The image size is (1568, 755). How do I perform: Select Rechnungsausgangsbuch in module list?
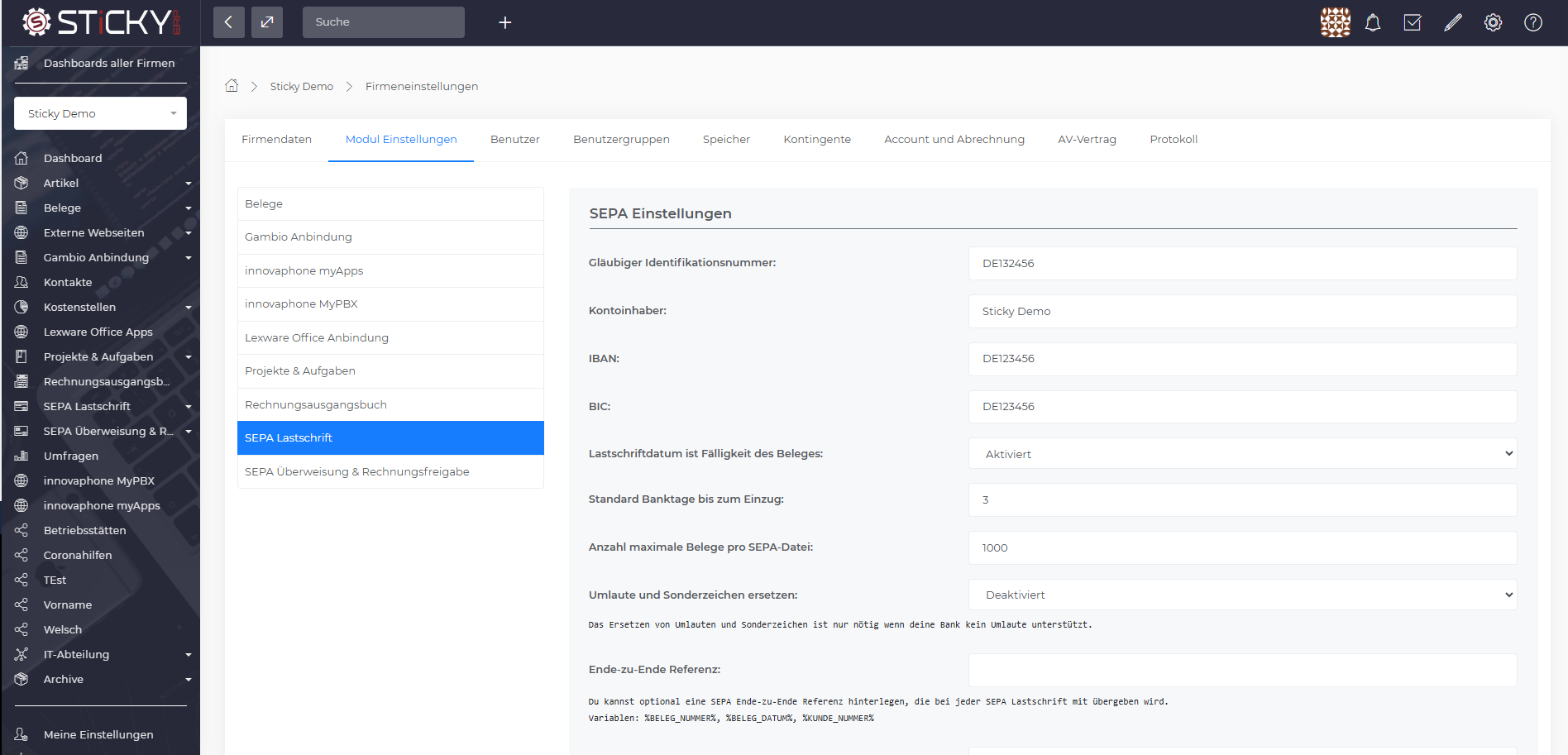pos(390,404)
